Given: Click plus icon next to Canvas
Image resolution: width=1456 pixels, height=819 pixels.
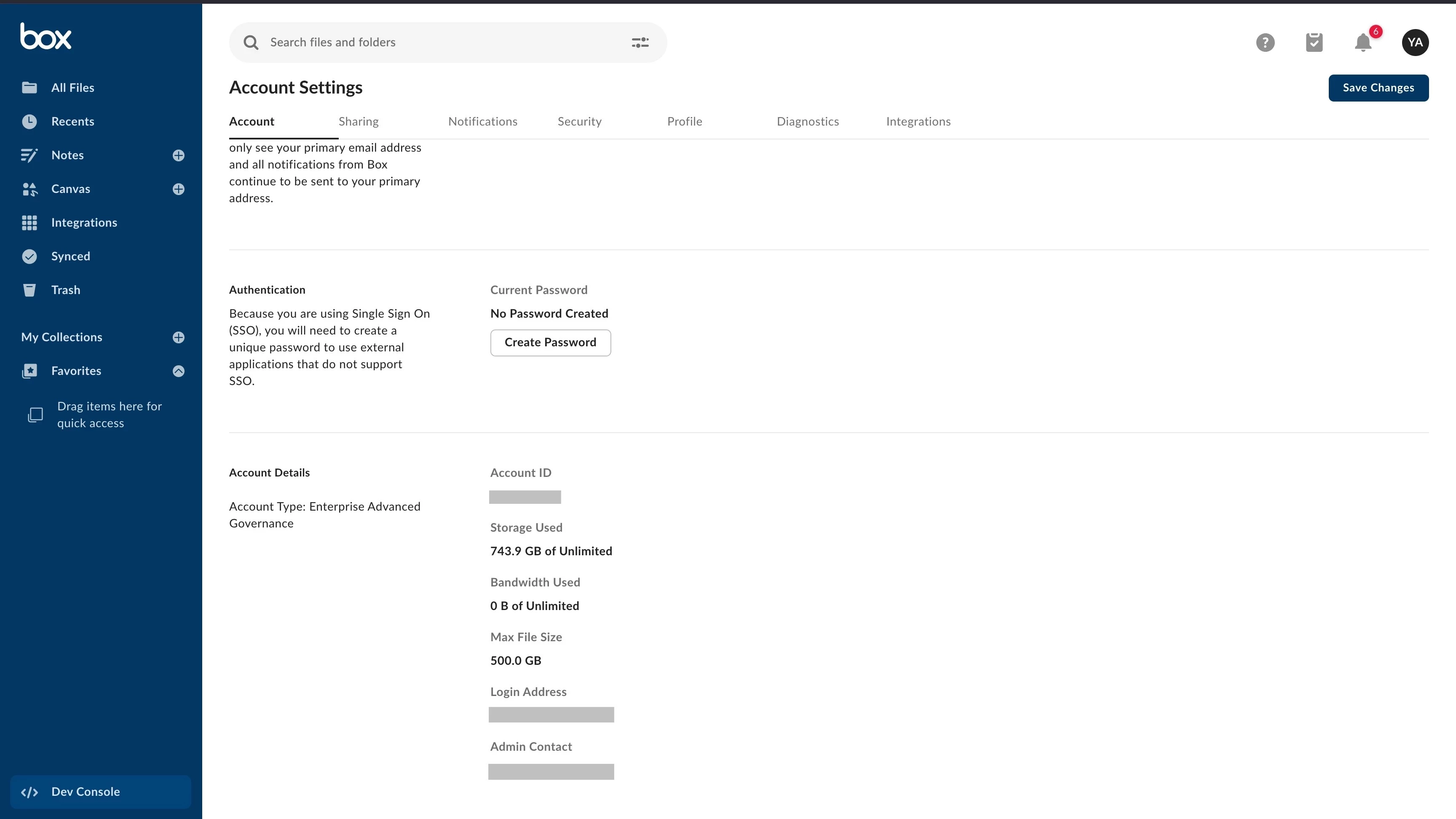Looking at the screenshot, I should point(179,189).
